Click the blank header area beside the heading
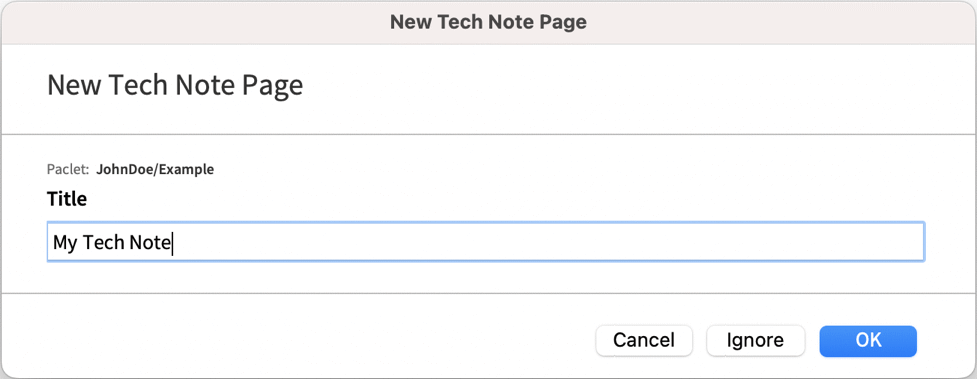The width and height of the screenshot is (979, 381). (624, 87)
